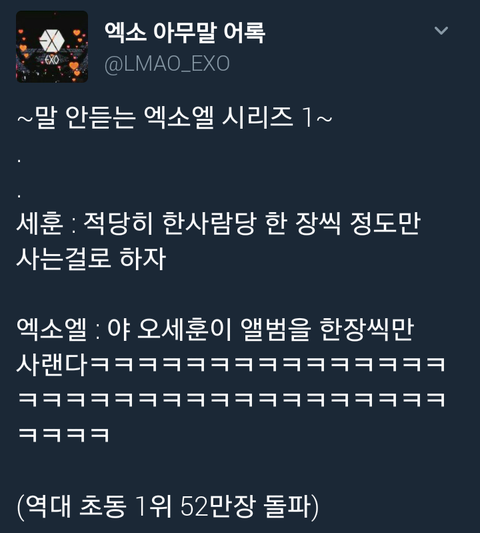Open the tweet options chevron menu
The height and width of the screenshot is (533, 480).
coord(441,31)
